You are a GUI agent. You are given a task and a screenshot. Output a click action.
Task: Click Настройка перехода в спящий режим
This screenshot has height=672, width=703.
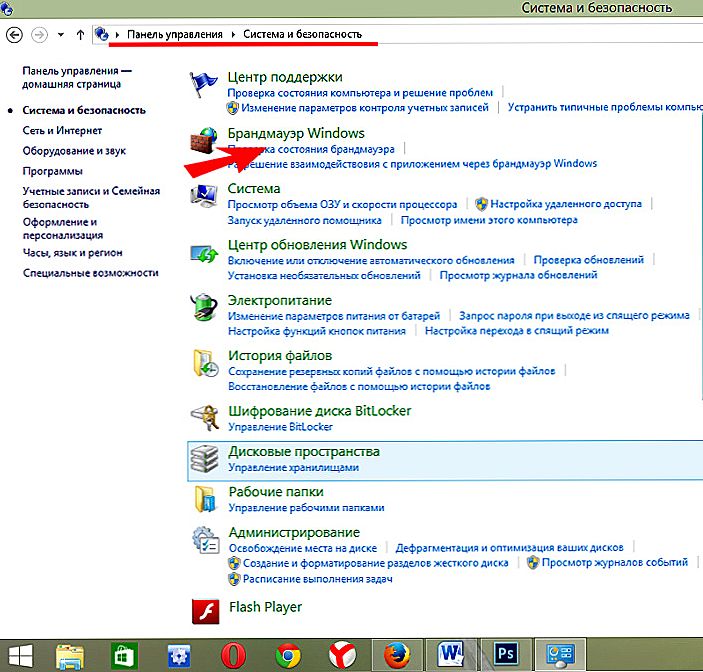point(516,331)
